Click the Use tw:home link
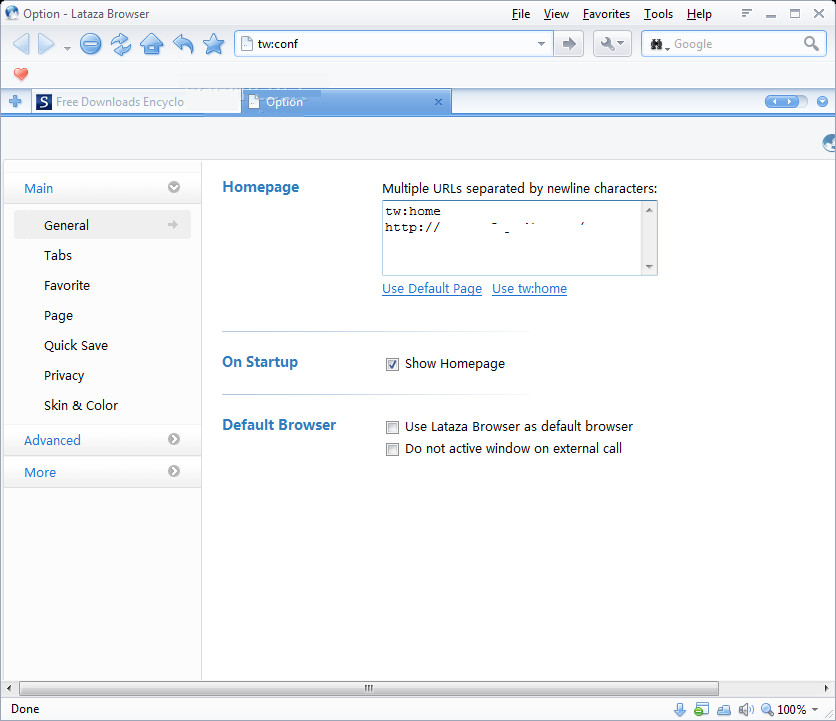 (x=529, y=289)
